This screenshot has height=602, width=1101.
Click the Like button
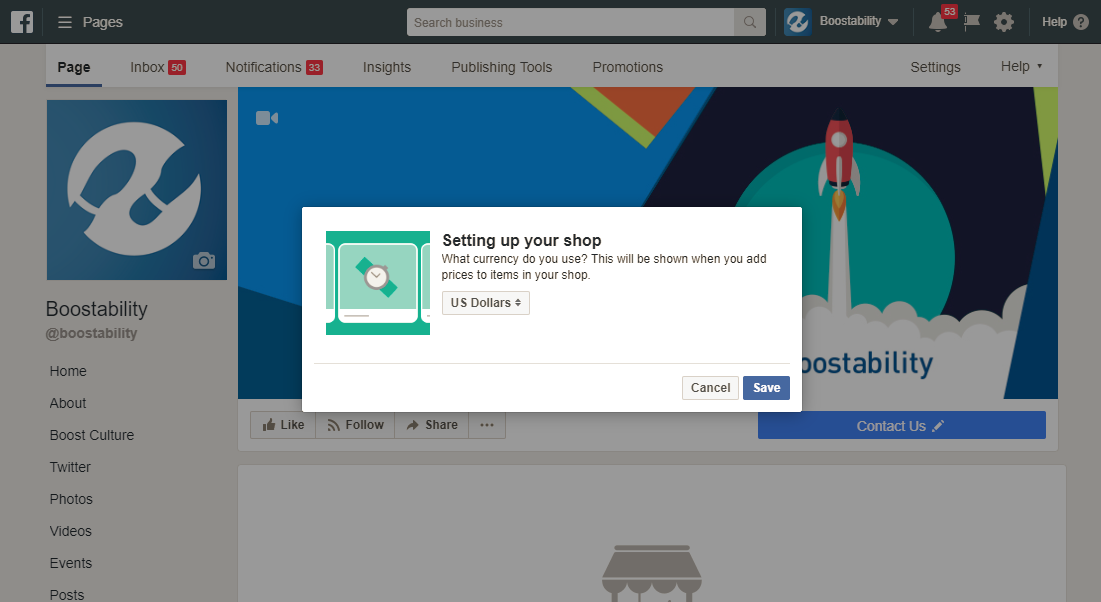[283, 425]
